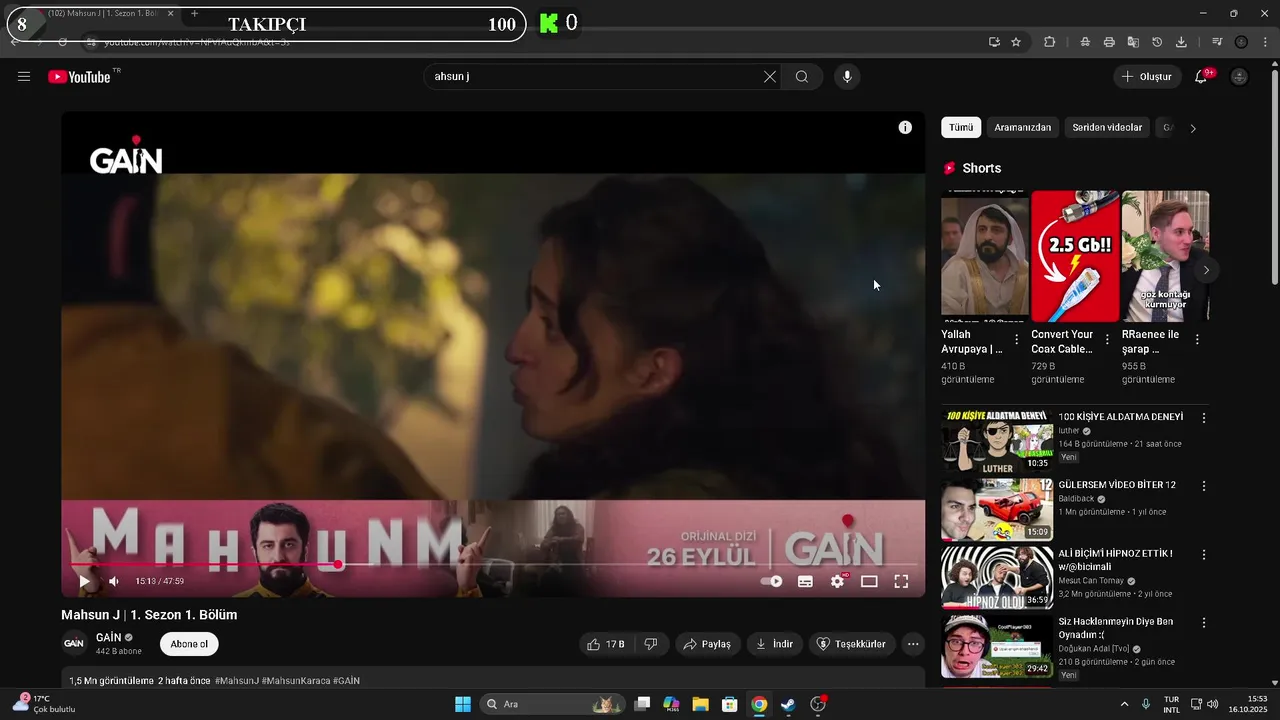Open Windows Start menu
The height and width of the screenshot is (720, 1280).
point(463,704)
